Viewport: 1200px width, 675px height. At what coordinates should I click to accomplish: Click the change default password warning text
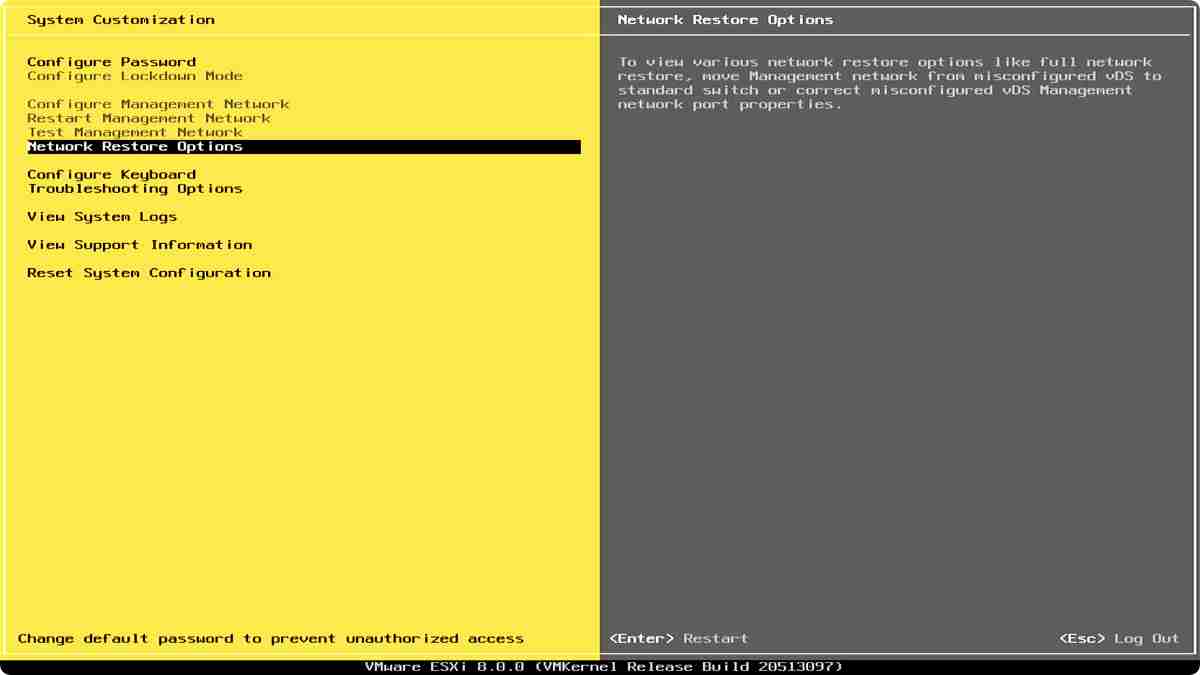pos(270,638)
